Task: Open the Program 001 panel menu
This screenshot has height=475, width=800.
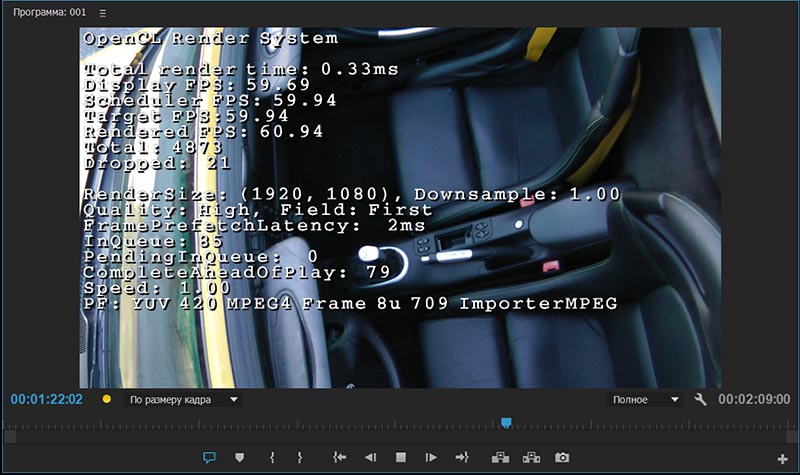Action: pyautogui.click(x=103, y=13)
